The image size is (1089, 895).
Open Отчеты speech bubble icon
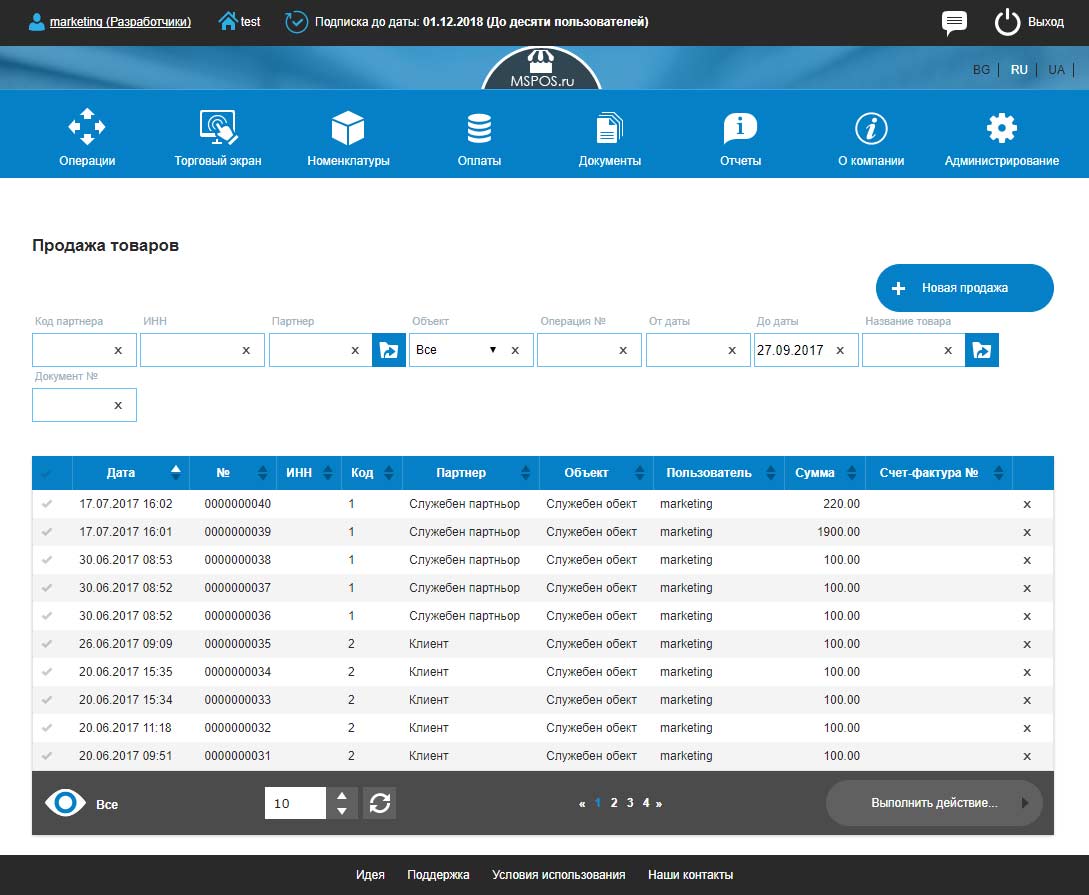[x=740, y=128]
